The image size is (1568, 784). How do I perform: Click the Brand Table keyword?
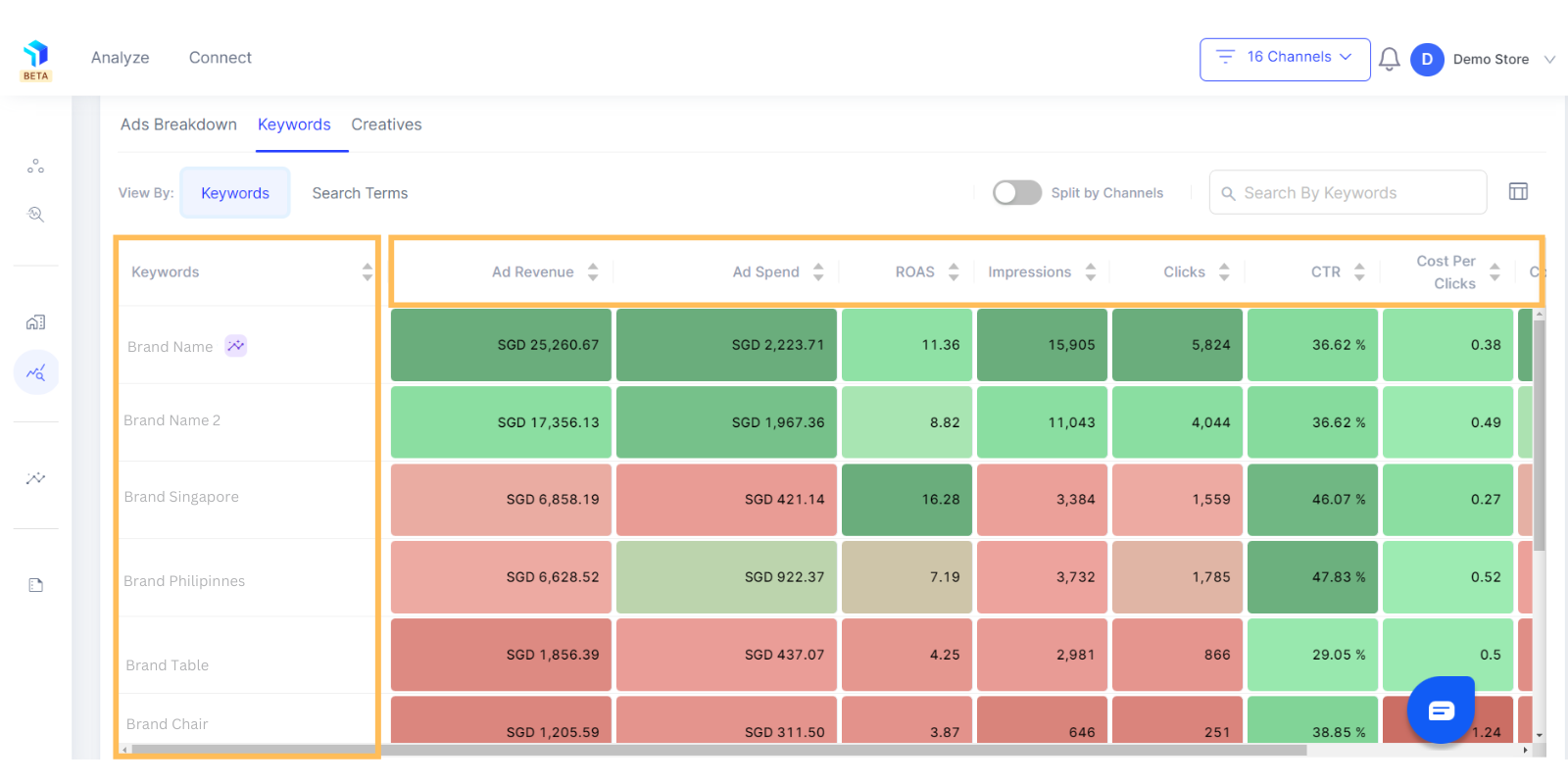(168, 665)
